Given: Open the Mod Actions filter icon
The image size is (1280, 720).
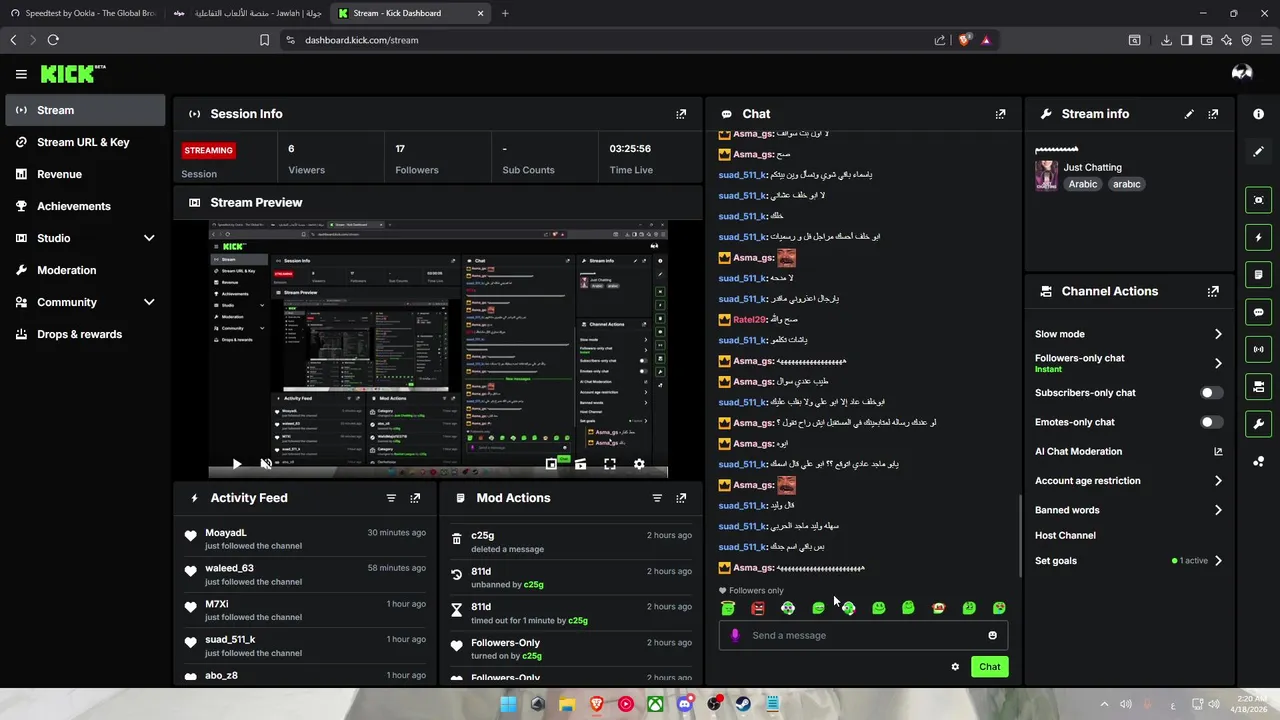Looking at the screenshot, I should tap(657, 498).
